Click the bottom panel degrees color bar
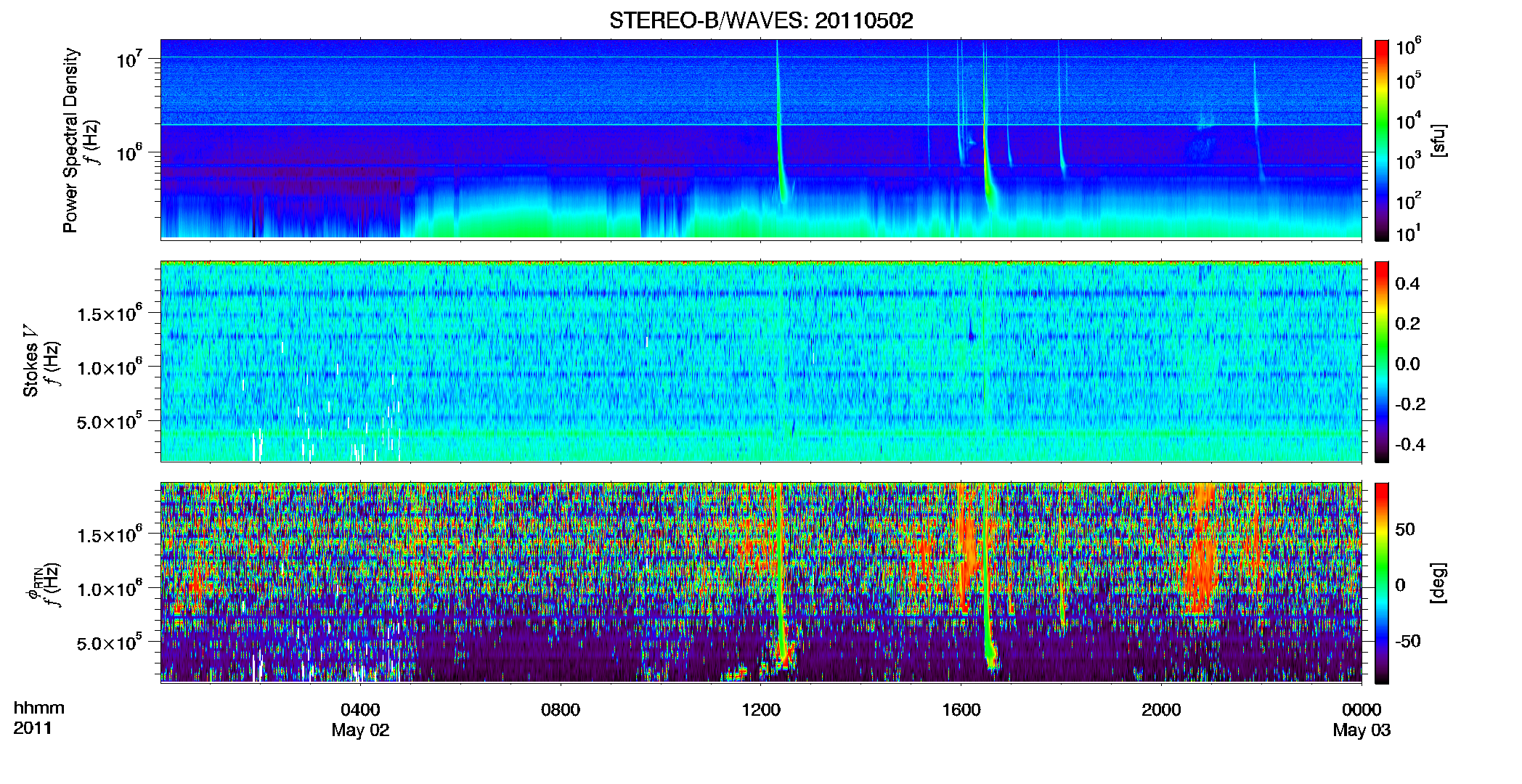This screenshot has width=1522, height=784. (1382, 583)
